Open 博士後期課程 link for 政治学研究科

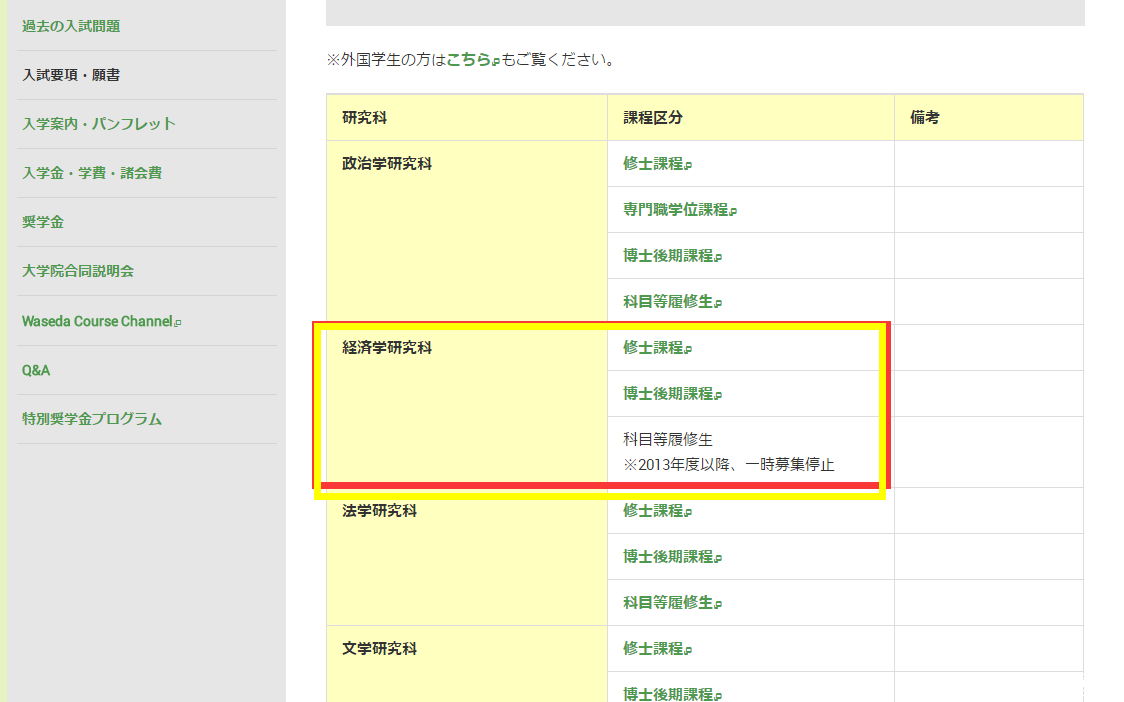tap(668, 256)
